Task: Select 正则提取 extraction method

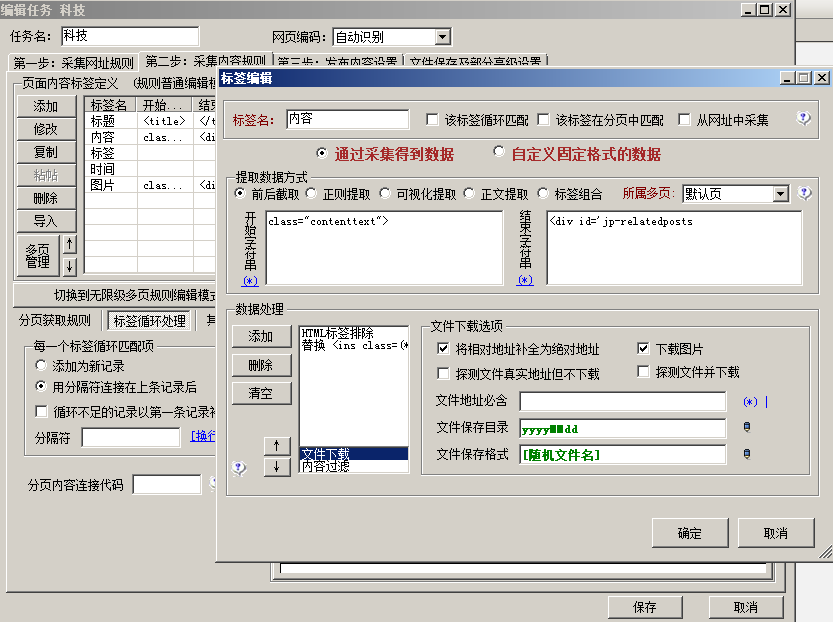Action: (x=312, y=194)
